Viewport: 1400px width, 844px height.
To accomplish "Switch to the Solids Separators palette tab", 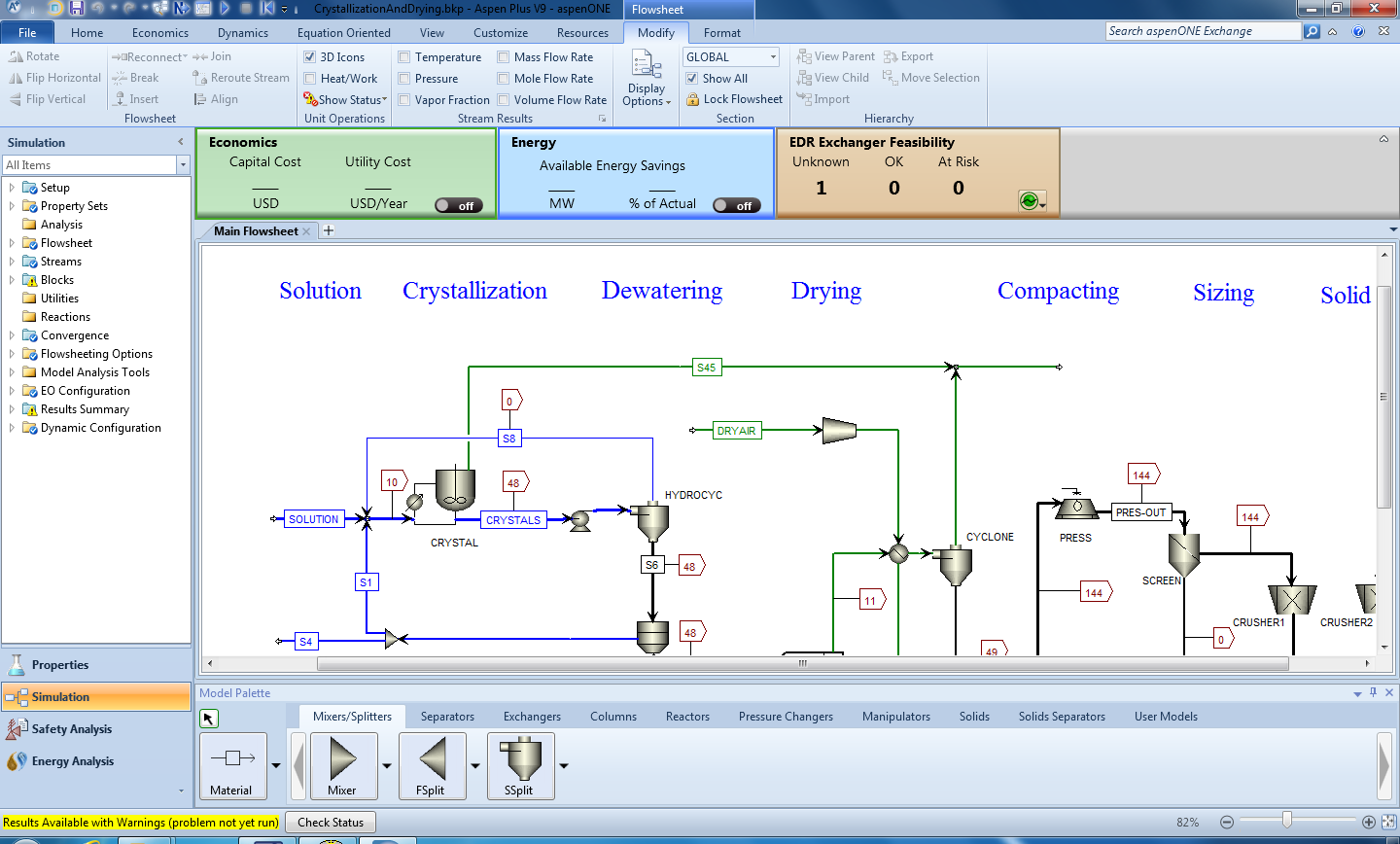I will 1062,717.
